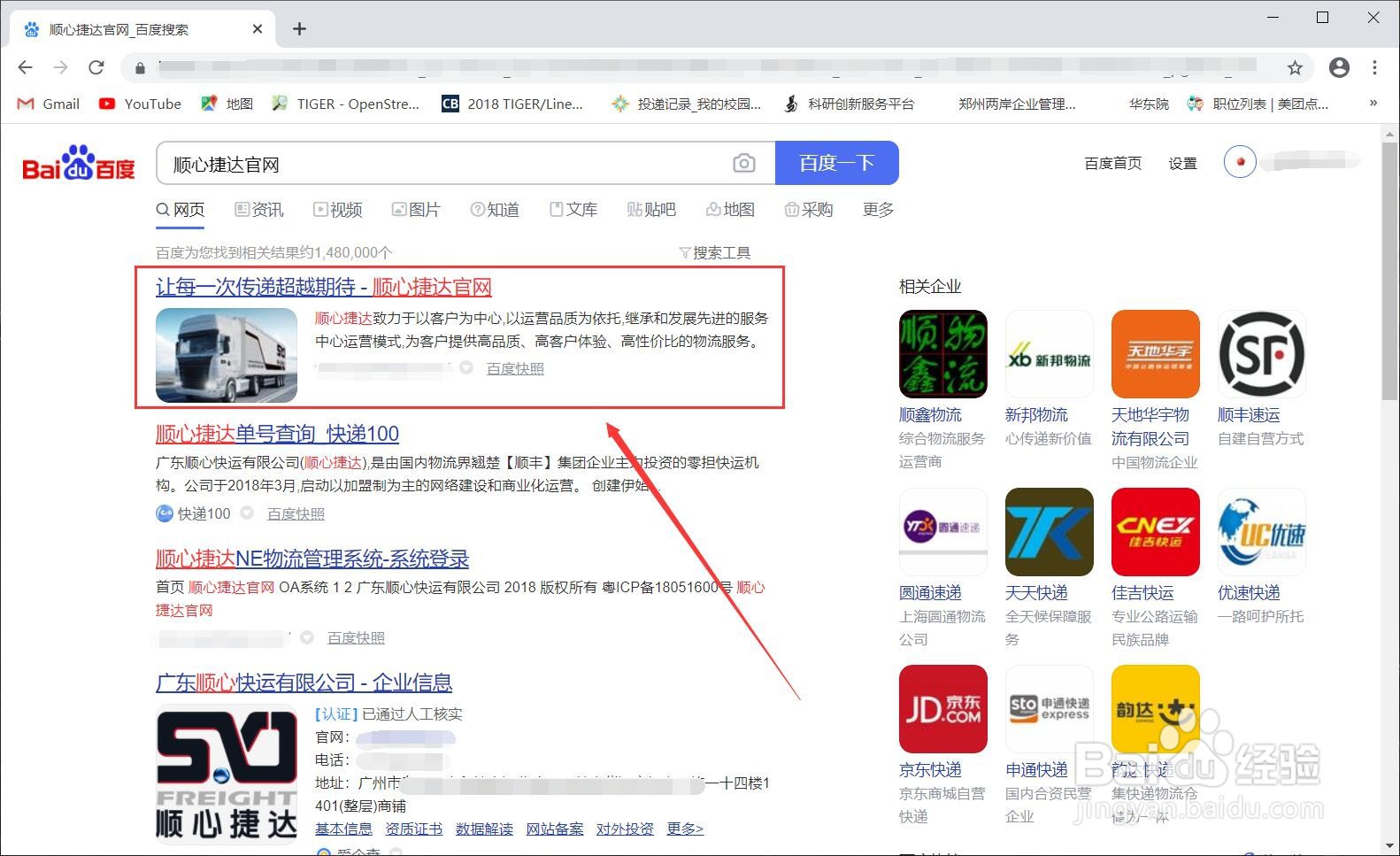Open 让每一次传递超越期待 - 顺心捷达官网 result
The image size is (1400, 856).
[x=324, y=287]
